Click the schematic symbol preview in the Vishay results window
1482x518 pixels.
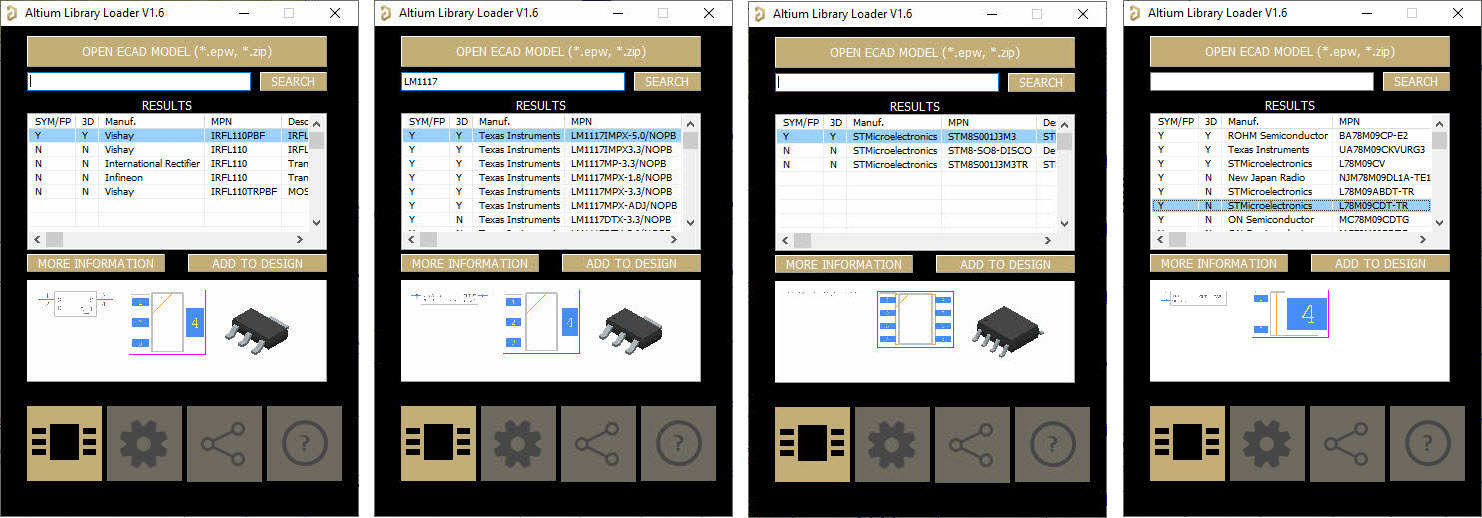tap(75, 304)
